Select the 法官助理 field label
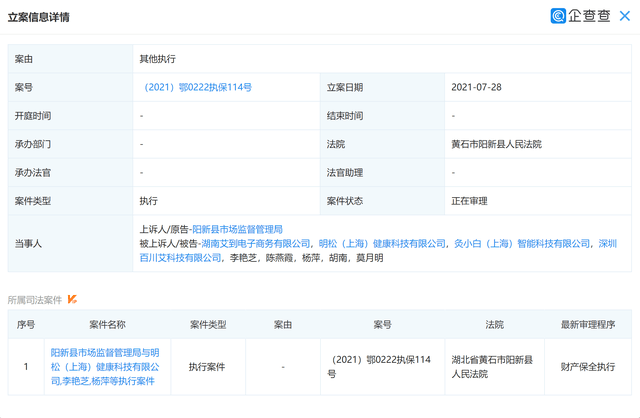Image resolution: width=640 pixels, height=418 pixels. 345,173
